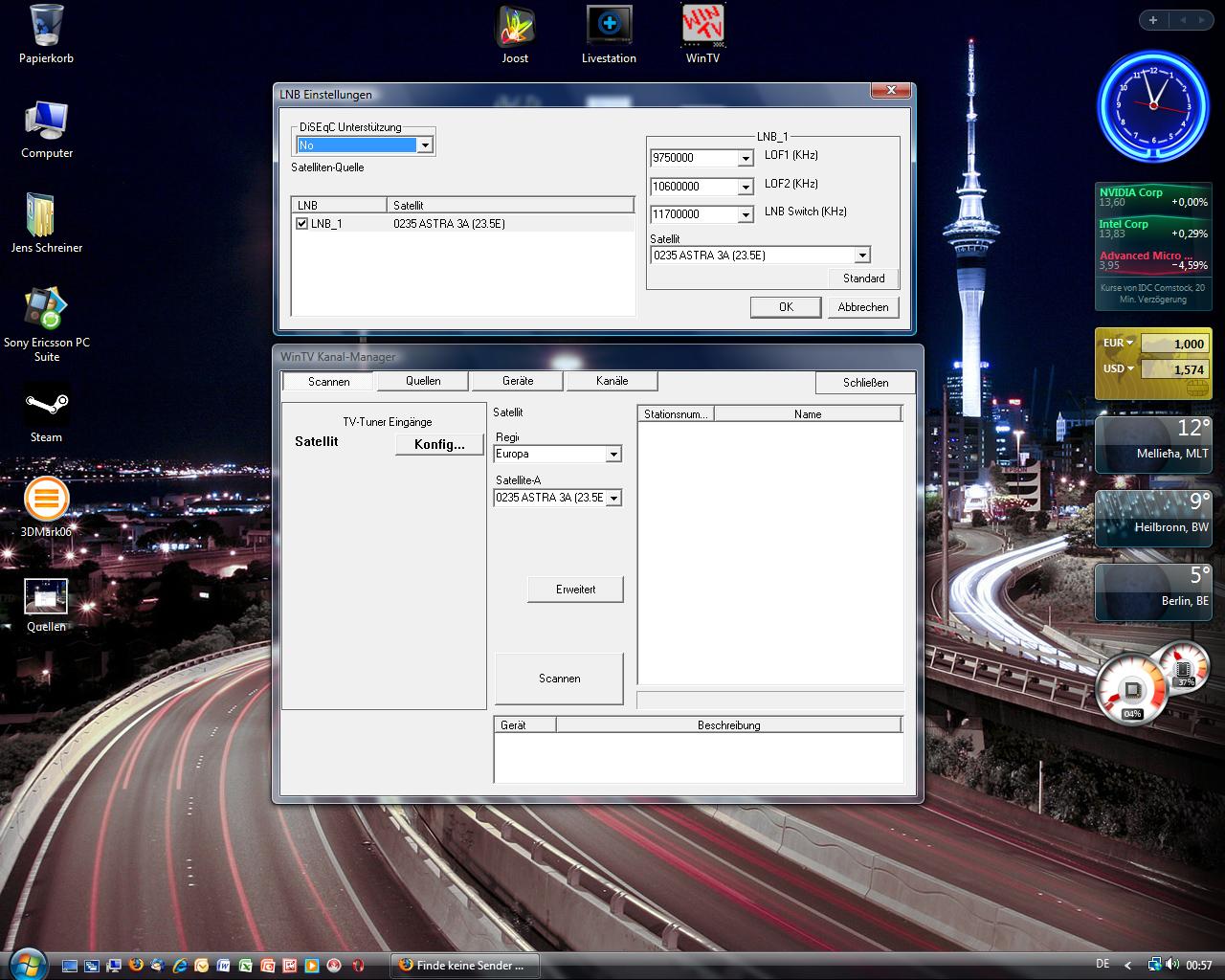
Task: Open the Satellit dropdown in LNB_1 group
Action: [x=862, y=256]
